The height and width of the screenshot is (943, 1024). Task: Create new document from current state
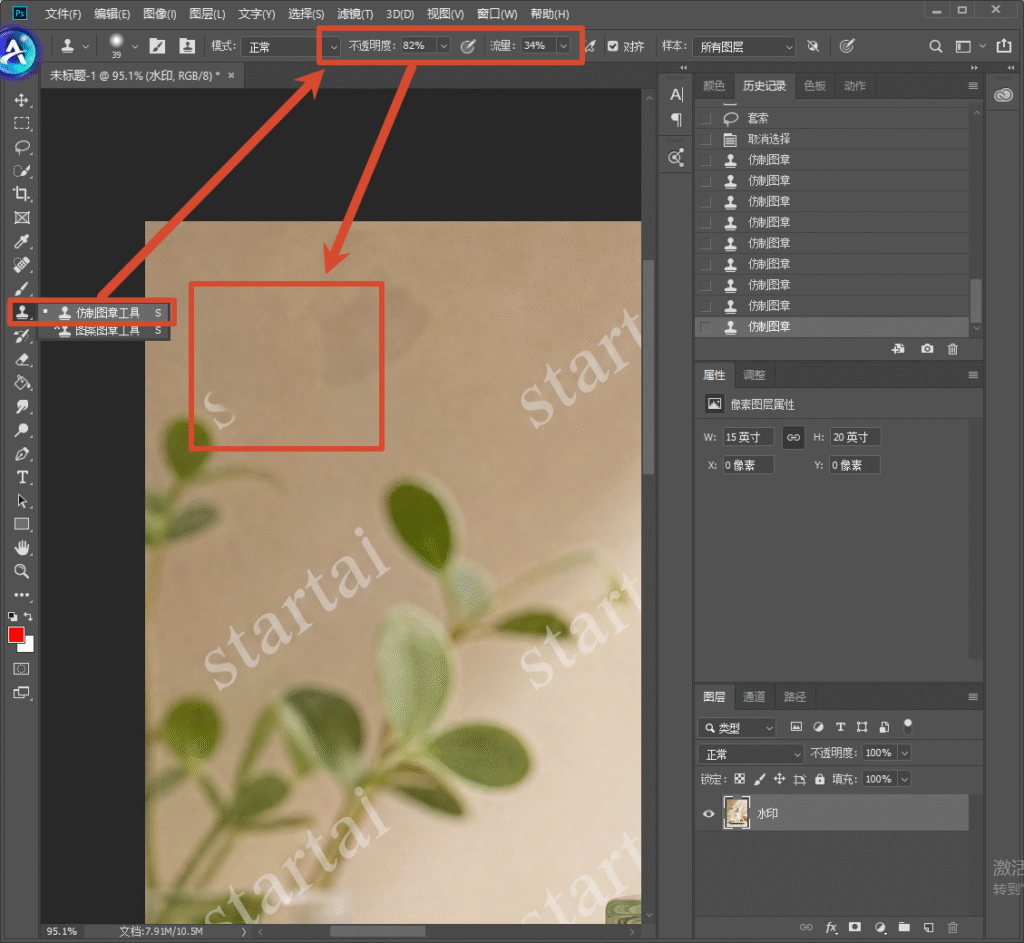click(x=899, y=349)
